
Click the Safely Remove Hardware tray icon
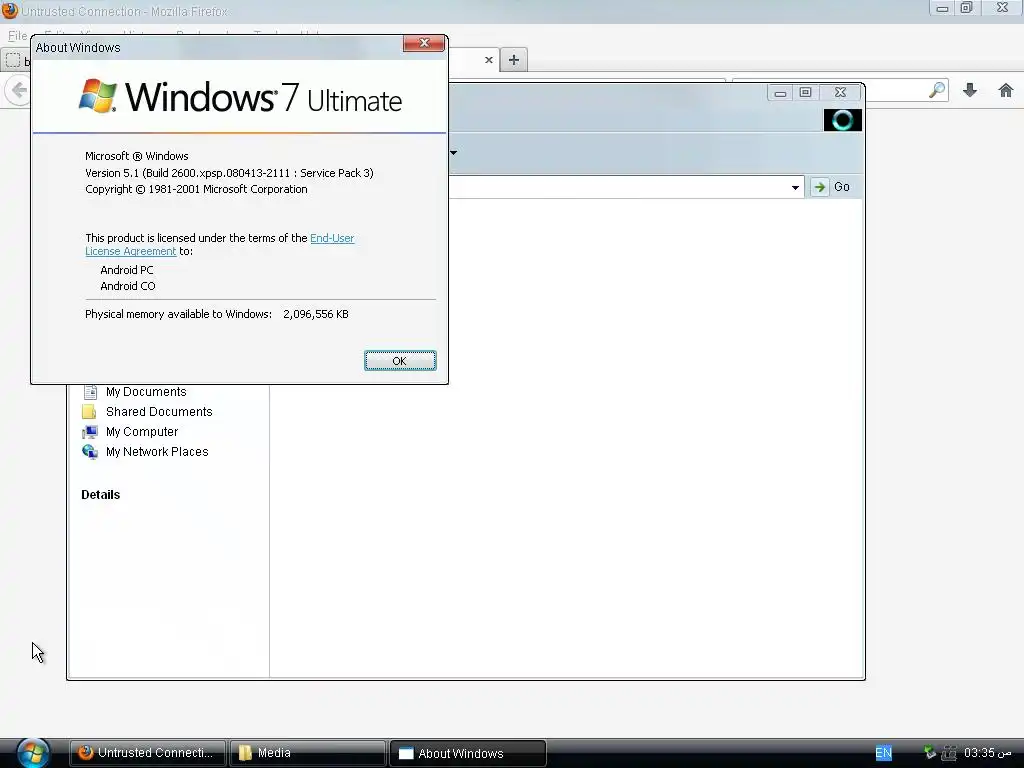(x=930, y=753)
